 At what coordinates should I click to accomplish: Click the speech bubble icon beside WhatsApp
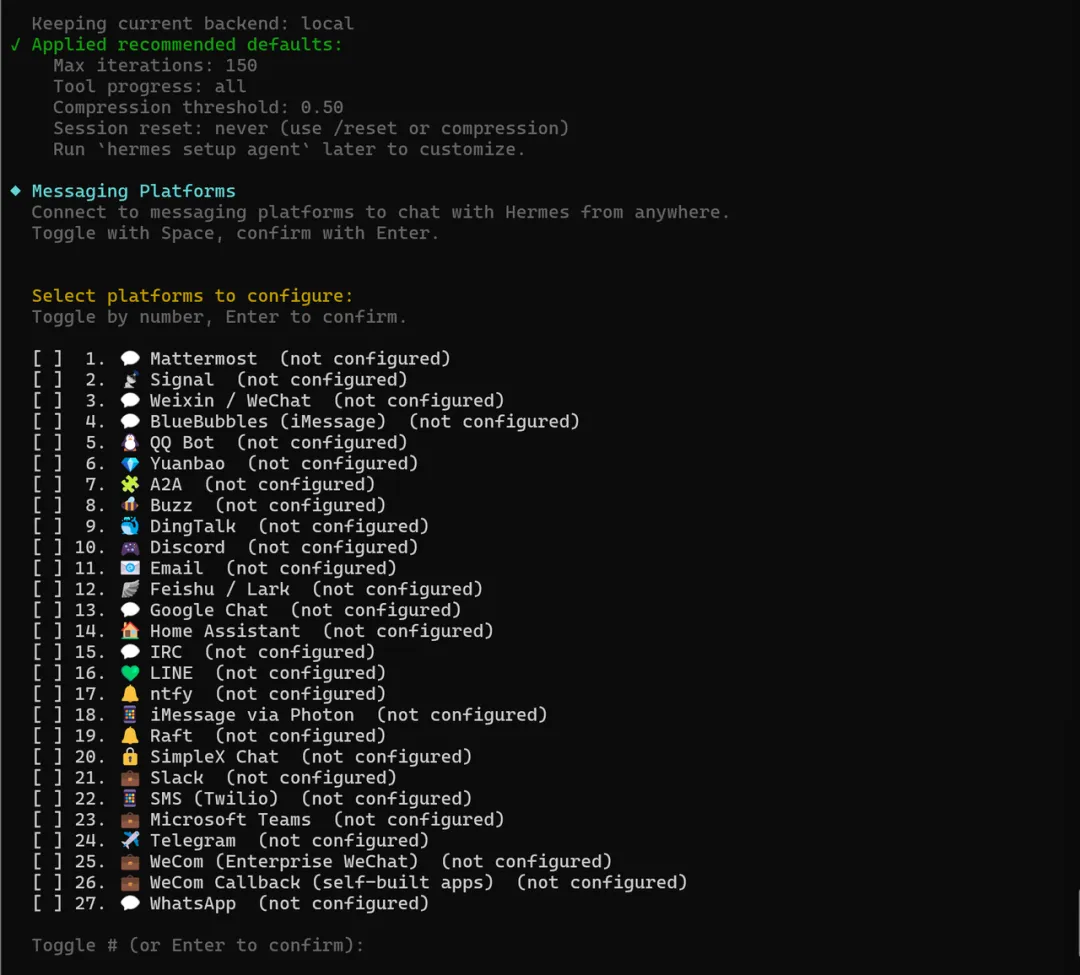pyautogui.click(x=129, y=903)
